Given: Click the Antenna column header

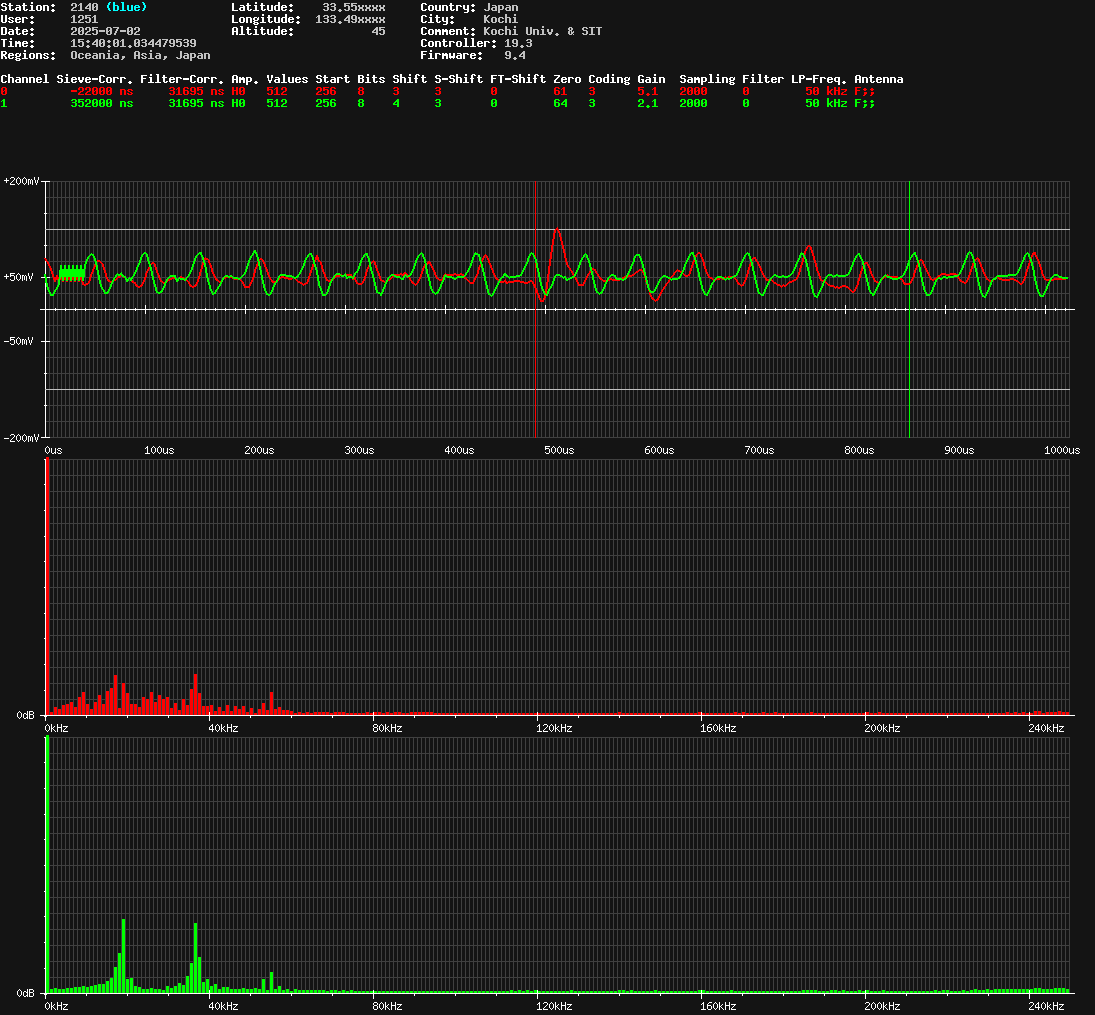Looking at the screenshot, I should point(879,79).
